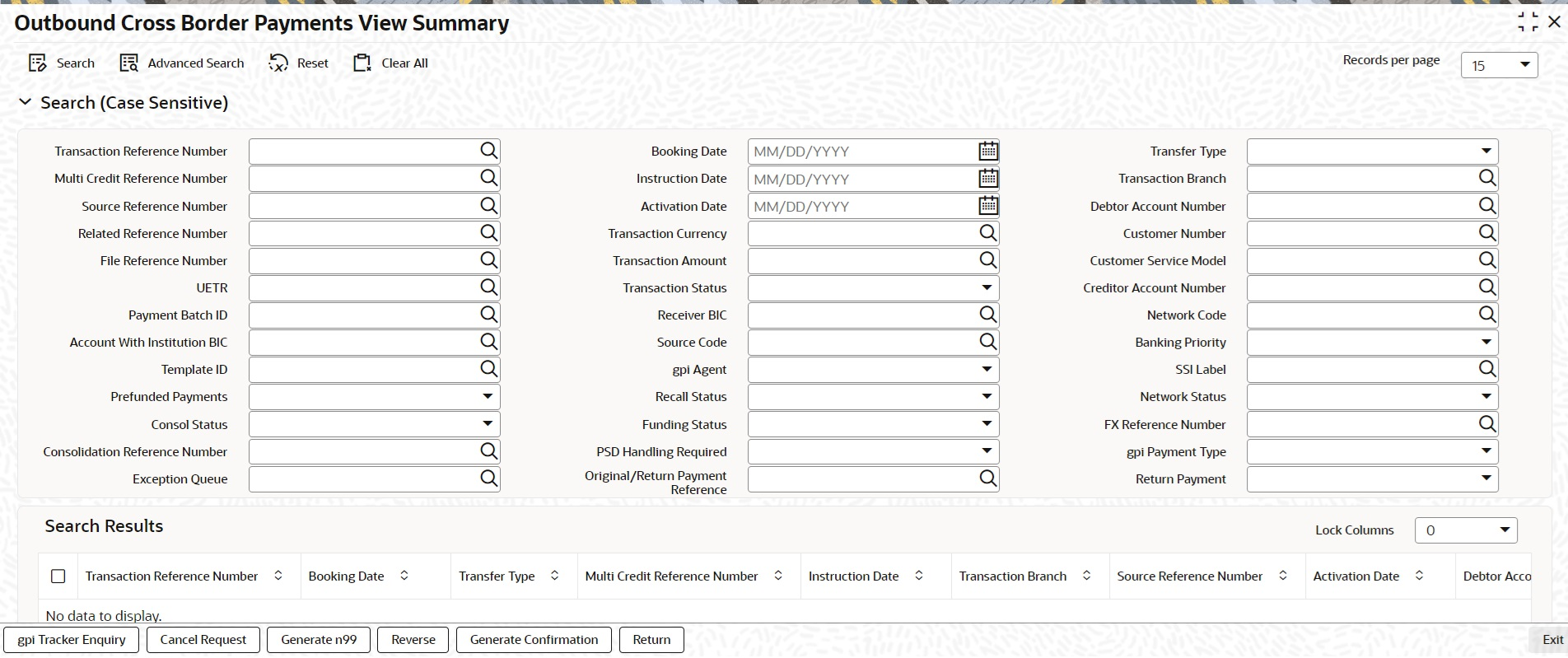
Task: Tick the select-all checkbox in Search Results
Action: click(x=58, y=576)
